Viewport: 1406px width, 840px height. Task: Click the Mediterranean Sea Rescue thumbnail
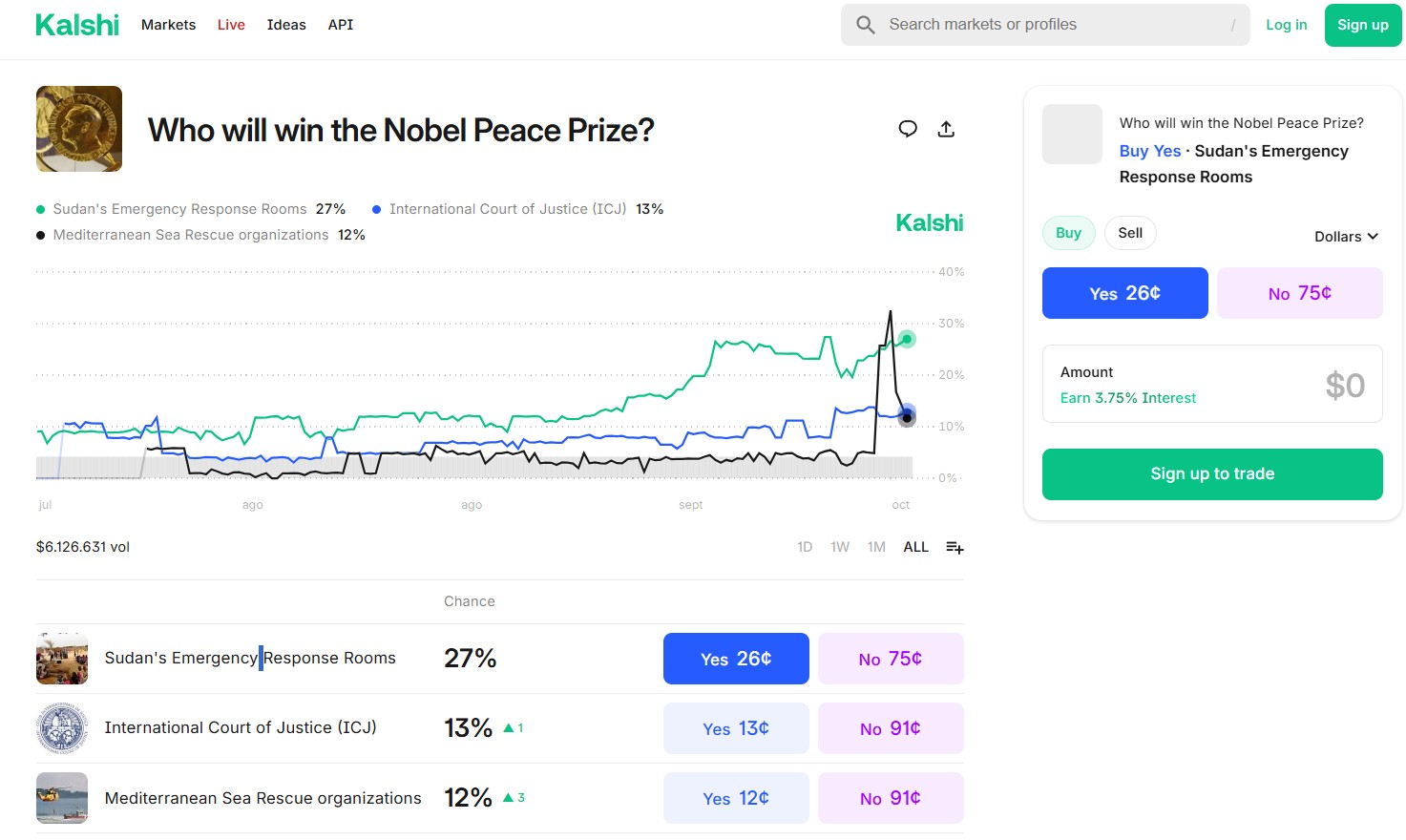point(62,798)
